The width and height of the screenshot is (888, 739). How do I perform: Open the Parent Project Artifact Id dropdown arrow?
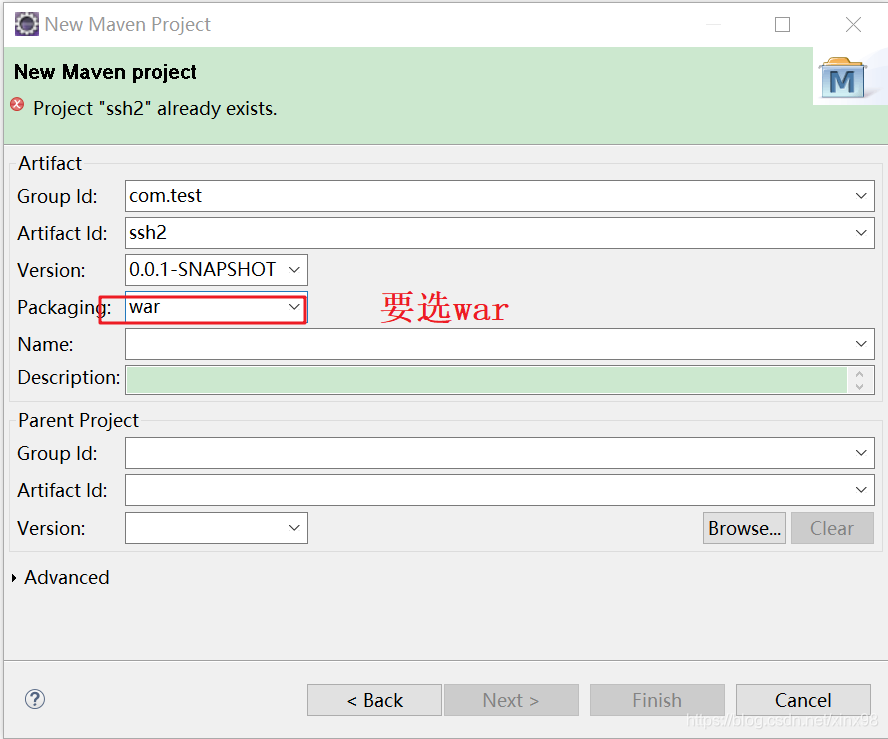click(x=861, y=490)
